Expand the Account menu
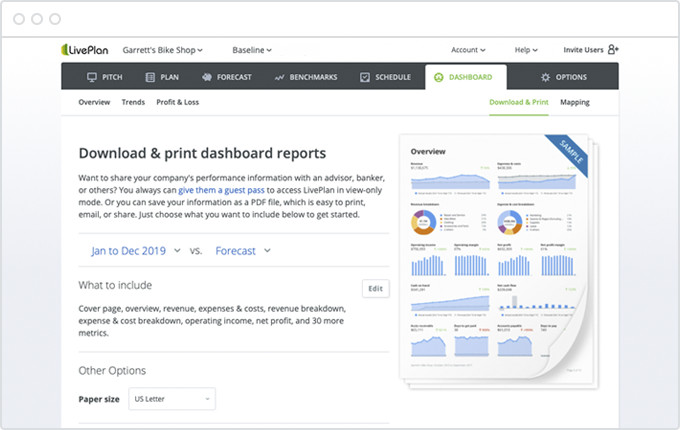This screenshot has width=680, height=430. [x=468, y=50]
